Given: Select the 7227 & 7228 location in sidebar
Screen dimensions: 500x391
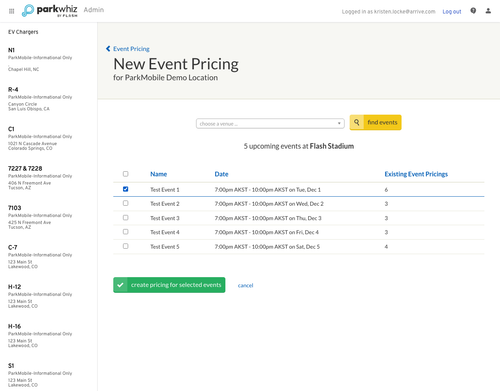Looking at the screenshot, I should [25, 168].
